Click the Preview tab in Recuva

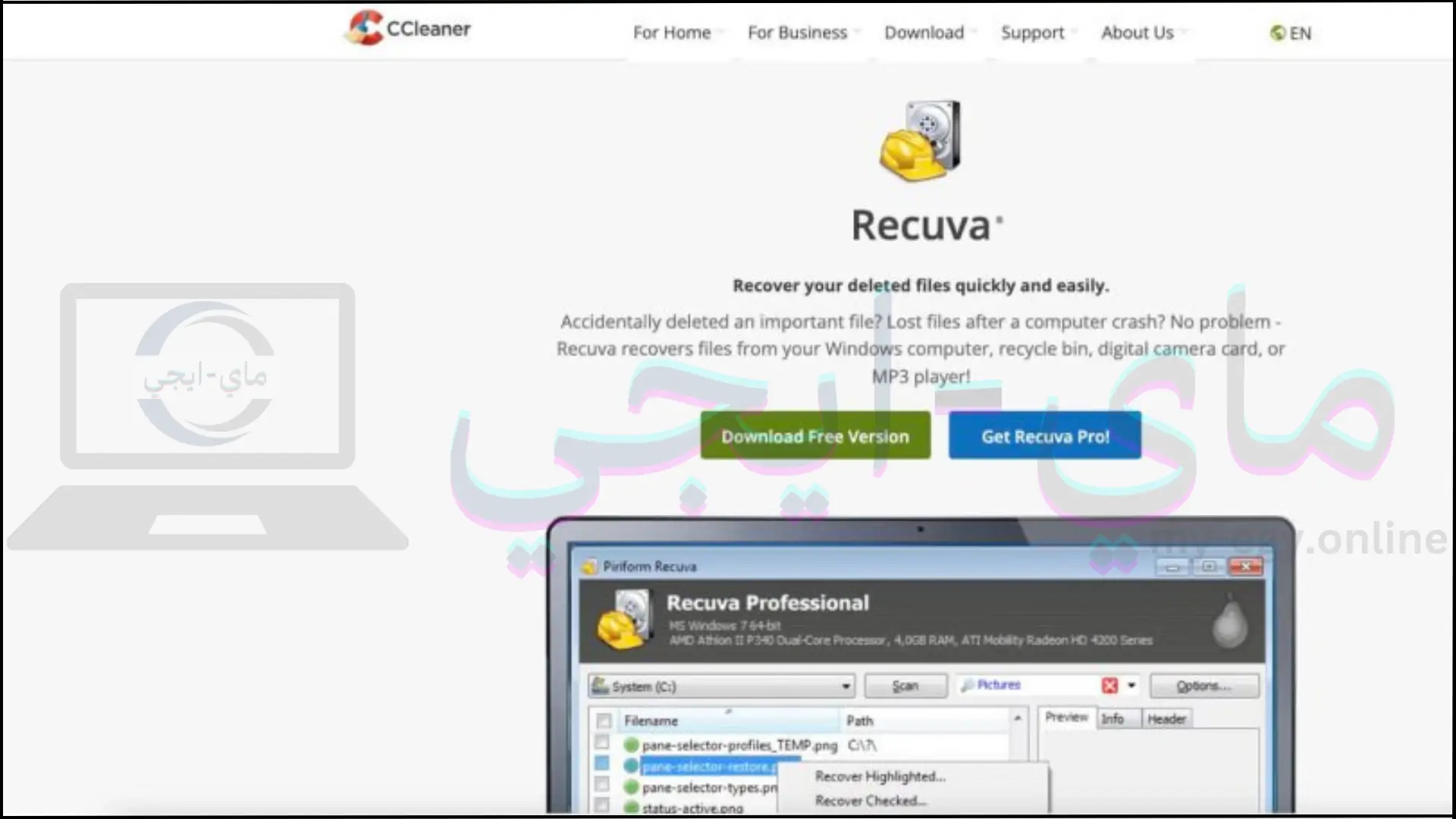coord(1064,718)
